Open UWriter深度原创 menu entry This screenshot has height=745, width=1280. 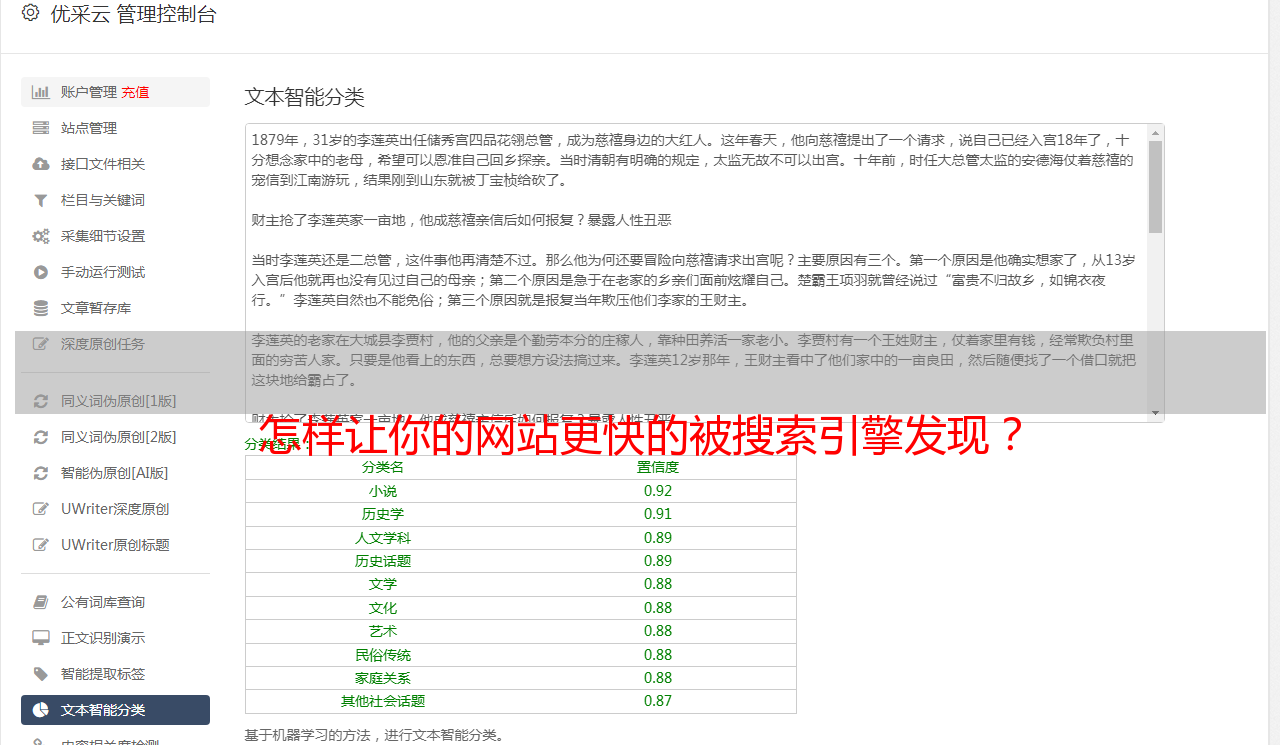pos(115,509)
